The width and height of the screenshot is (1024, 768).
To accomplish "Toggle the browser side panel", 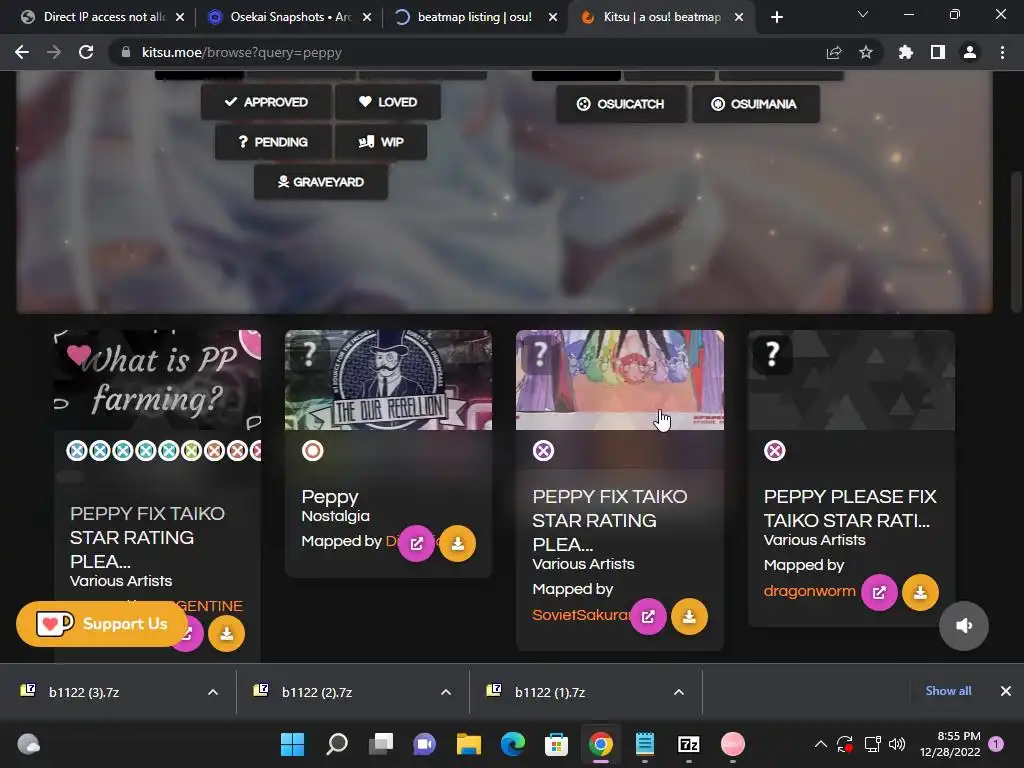I will [938, 52].
